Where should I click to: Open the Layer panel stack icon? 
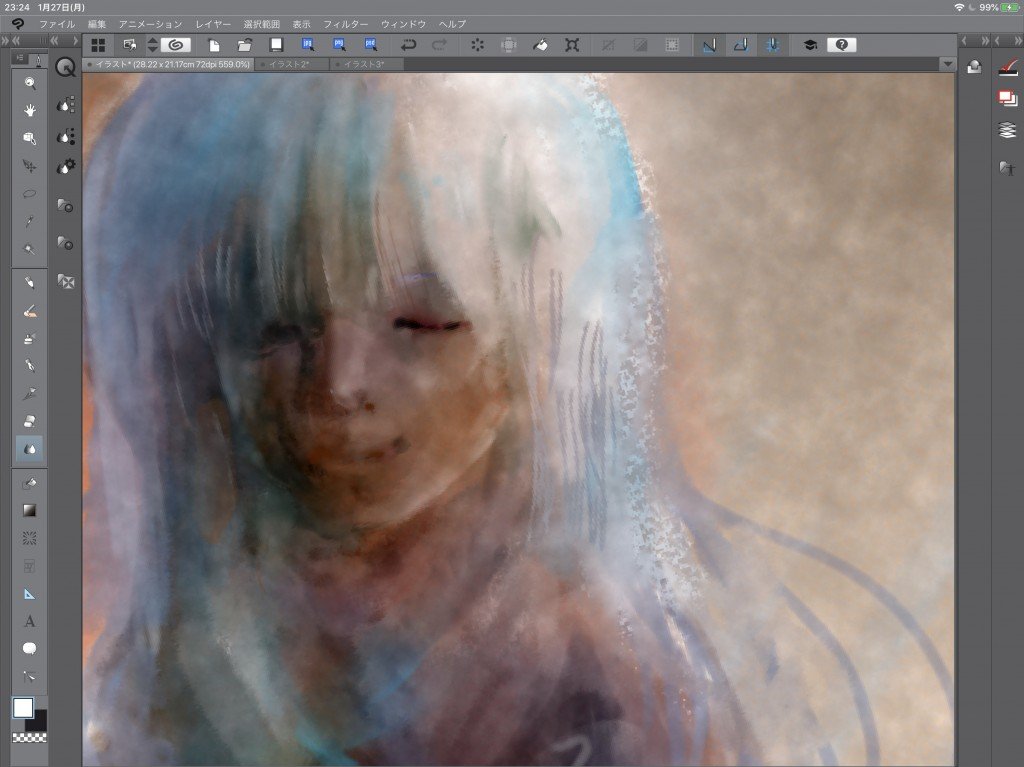(1007, 130)
